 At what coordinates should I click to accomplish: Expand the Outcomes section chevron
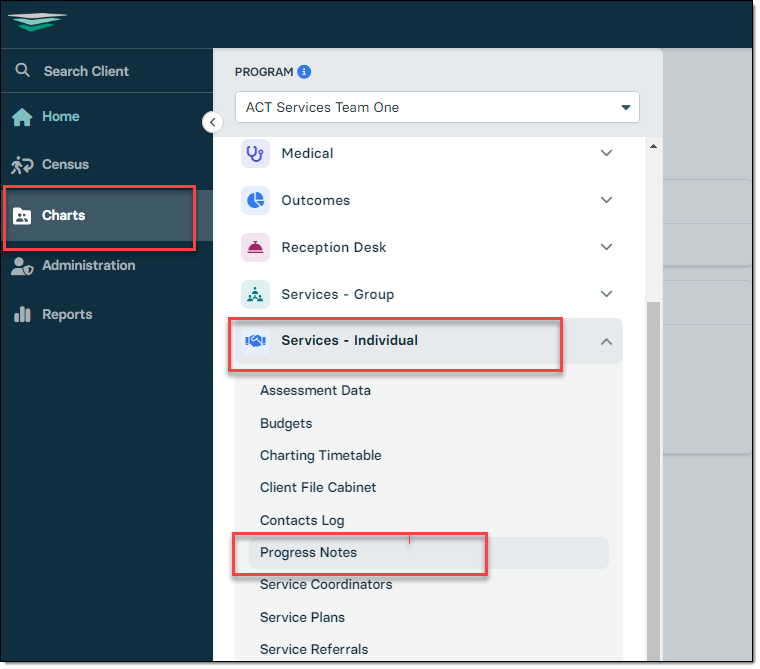coord(606,201)
